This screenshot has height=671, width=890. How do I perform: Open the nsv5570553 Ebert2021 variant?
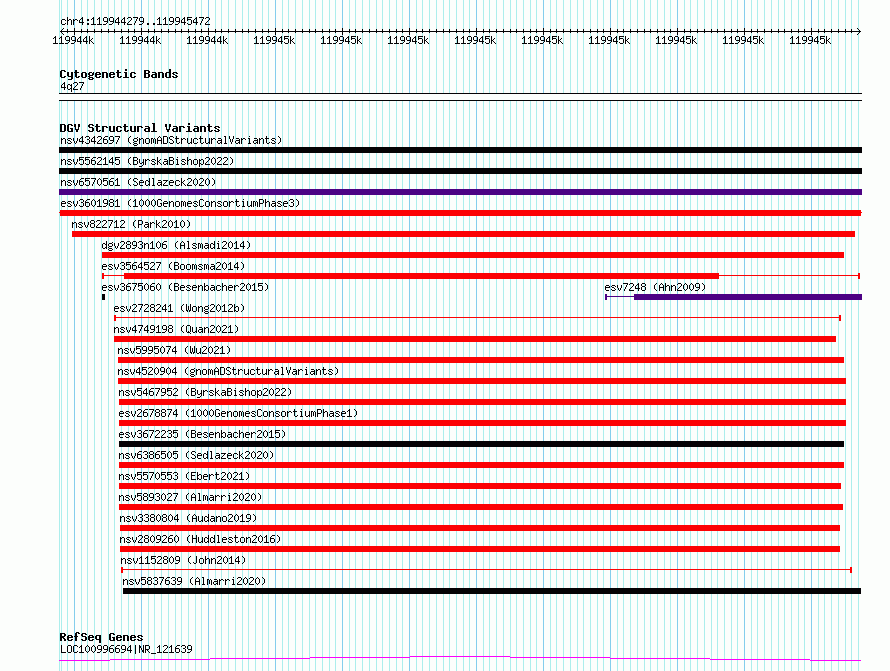tap(480, 486)
